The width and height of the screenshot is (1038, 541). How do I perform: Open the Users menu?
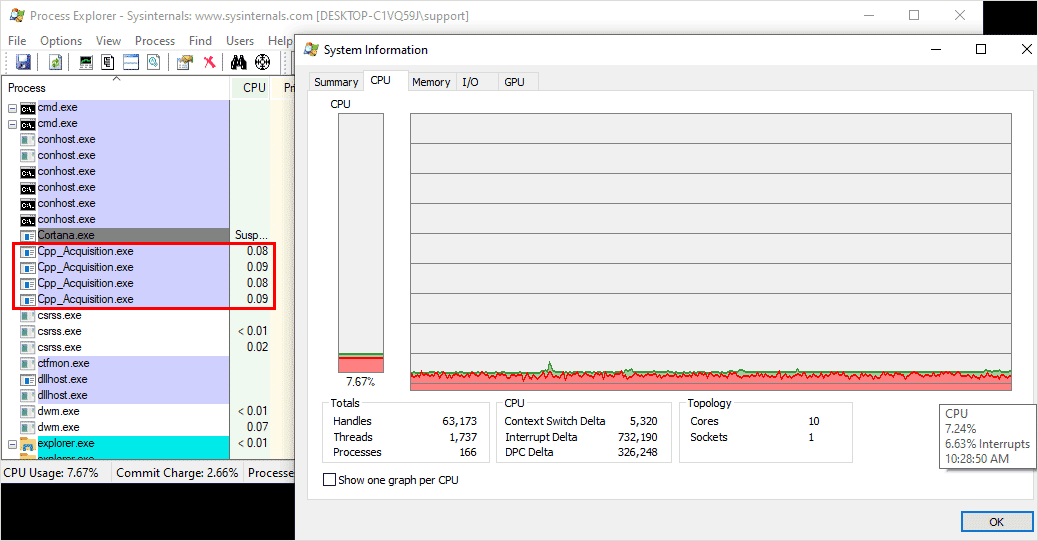[240, 40]
